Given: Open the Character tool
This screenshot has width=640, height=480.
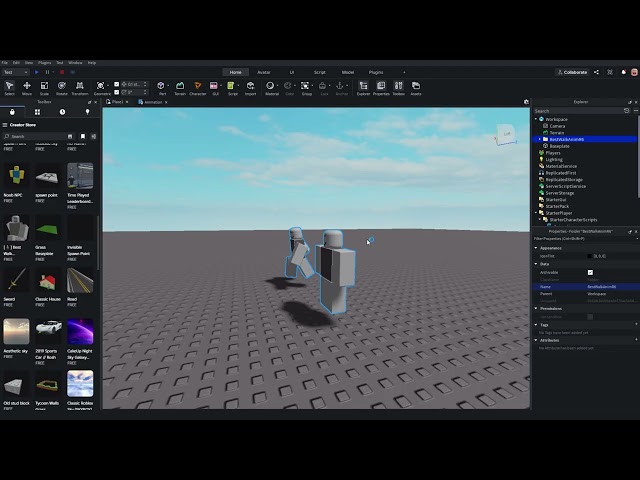Looking at the screenshot, I should click(x=198, y=88).
